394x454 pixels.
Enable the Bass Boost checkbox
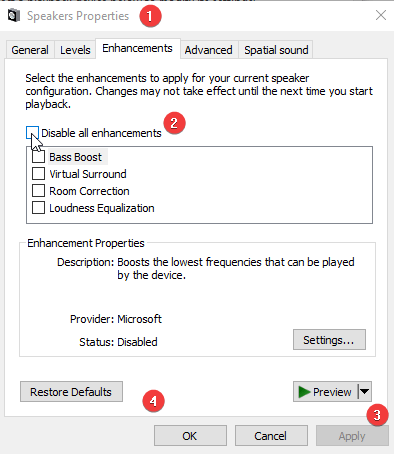coord(38,157)
